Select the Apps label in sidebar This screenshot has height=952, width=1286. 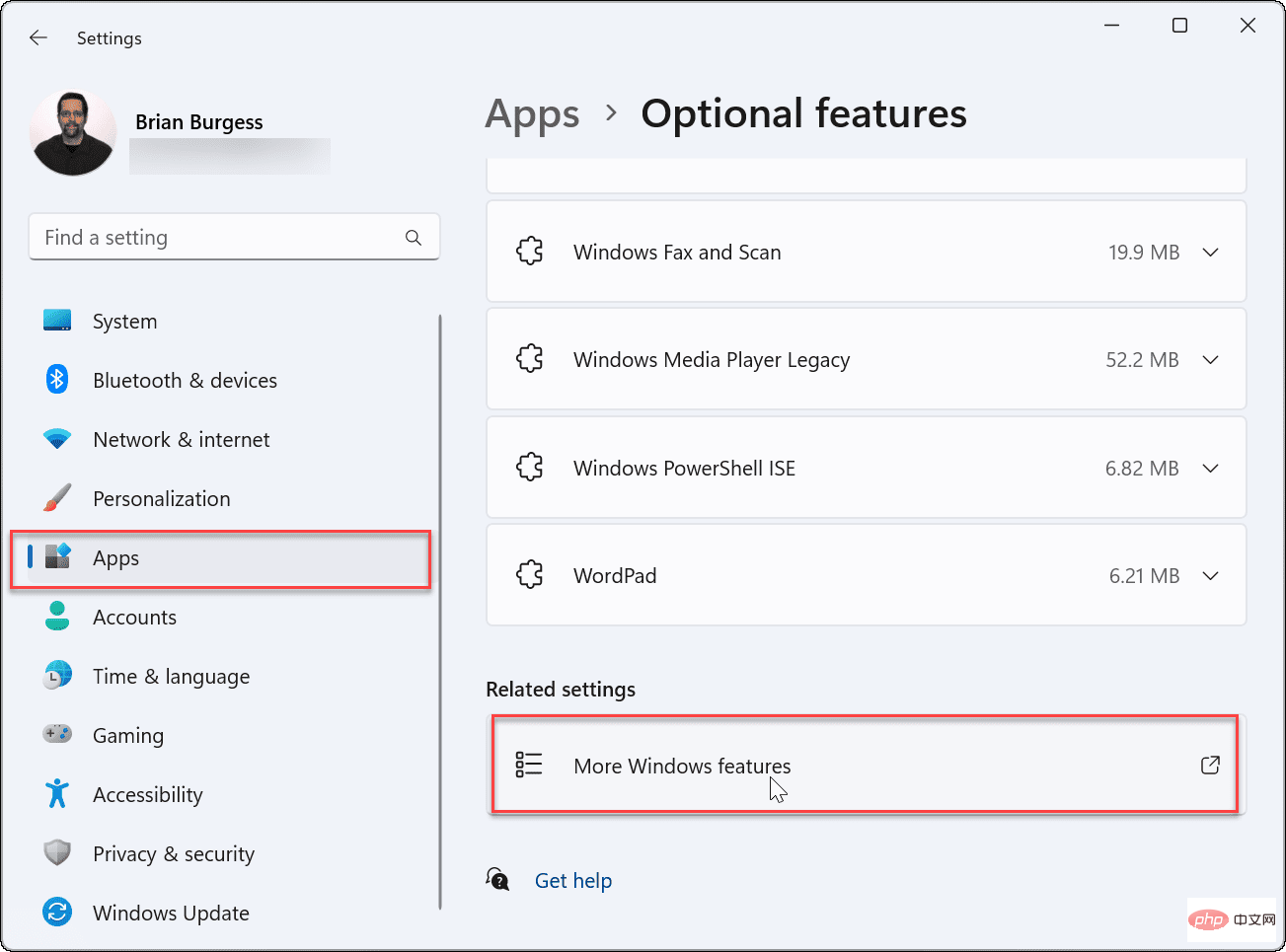point(115,558)
